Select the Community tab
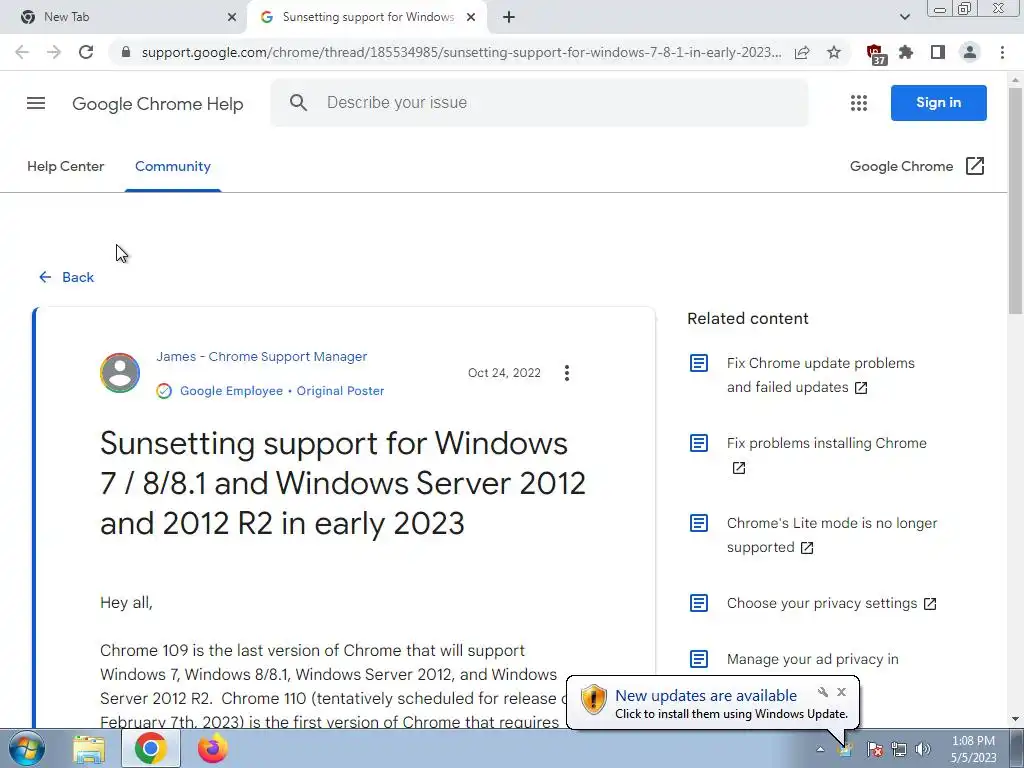The width and height of the screenshot is (1024, 768). coord(173,167)
